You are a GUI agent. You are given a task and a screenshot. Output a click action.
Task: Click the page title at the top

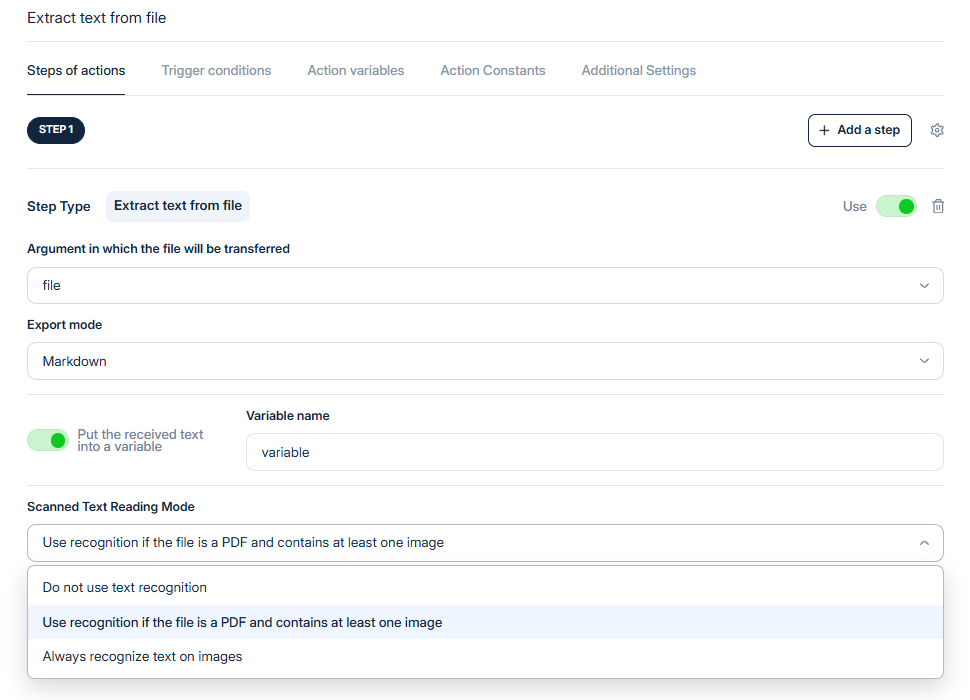point(97,18)
